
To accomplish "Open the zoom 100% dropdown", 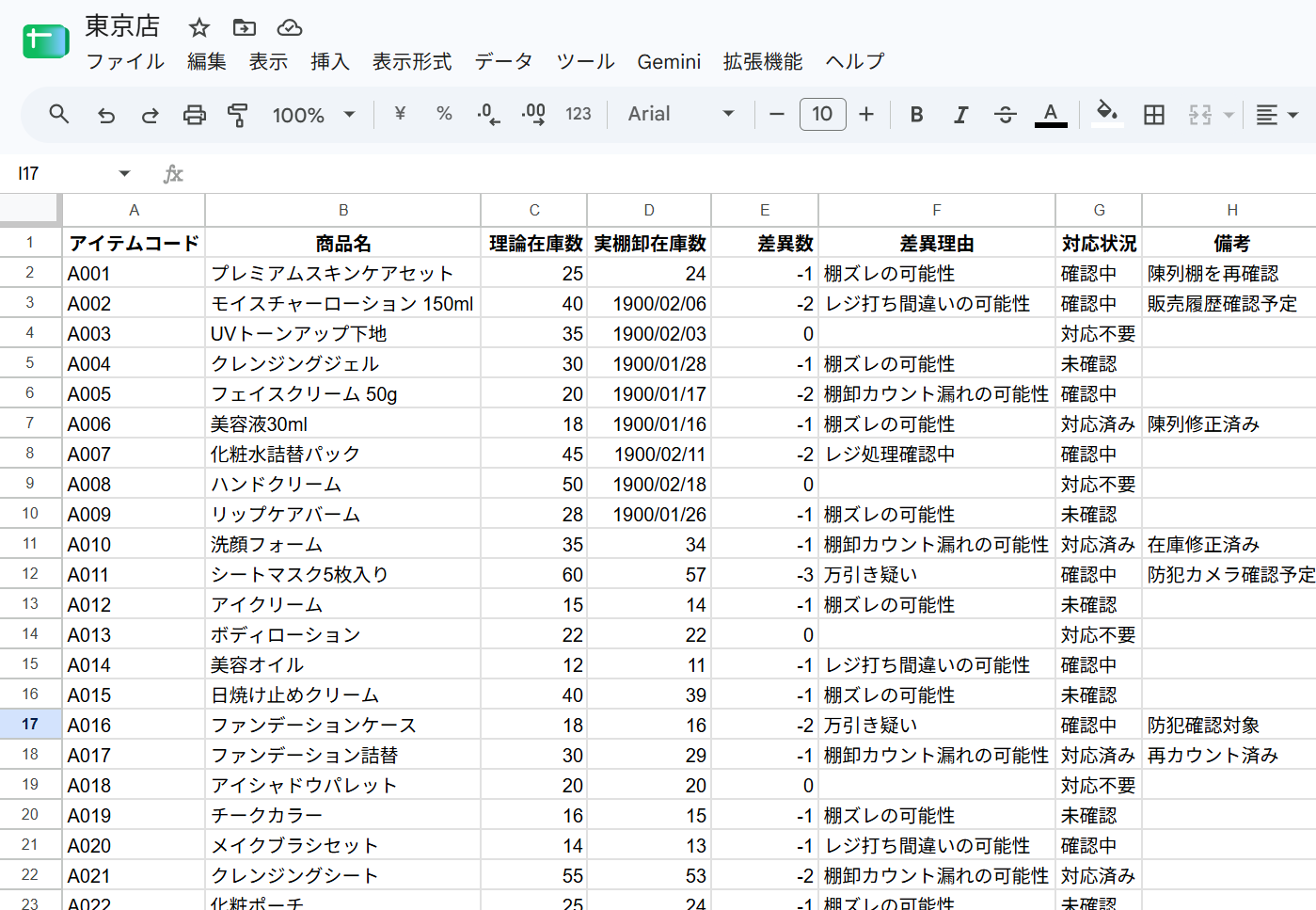I will [x=314, y=115].
